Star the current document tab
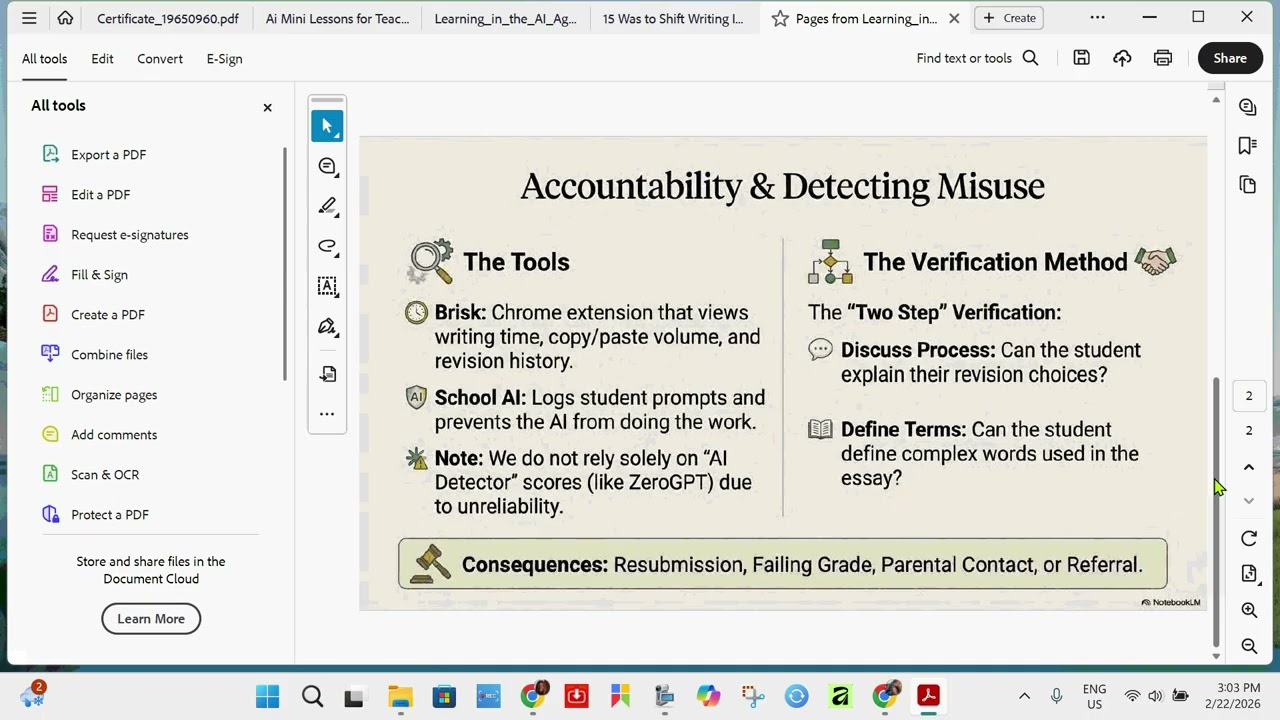This screenshot has height=720, width=1280. (x=780, y=18)
